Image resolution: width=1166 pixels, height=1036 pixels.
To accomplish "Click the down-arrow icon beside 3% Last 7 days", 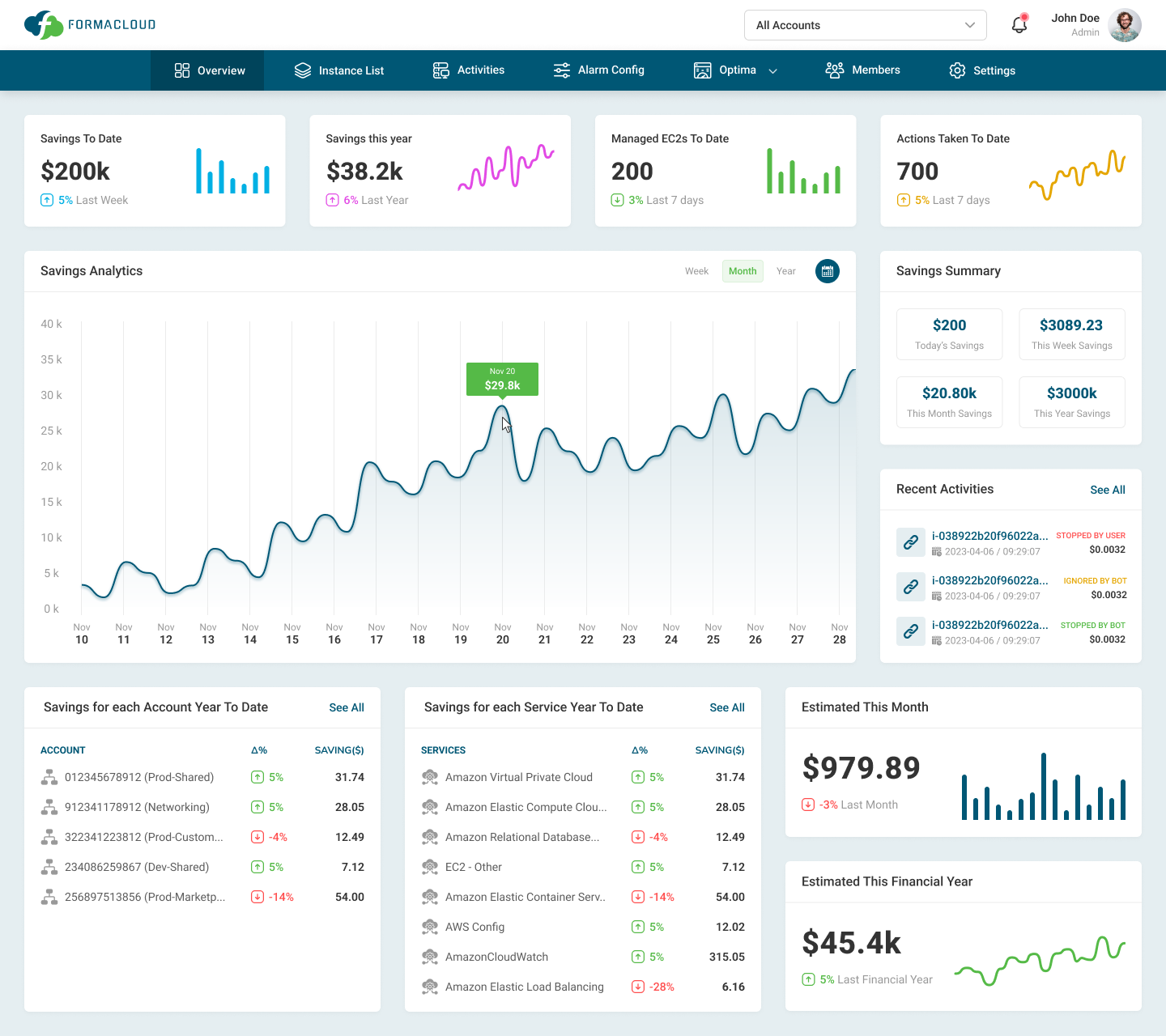I will (x=617, y=200).
